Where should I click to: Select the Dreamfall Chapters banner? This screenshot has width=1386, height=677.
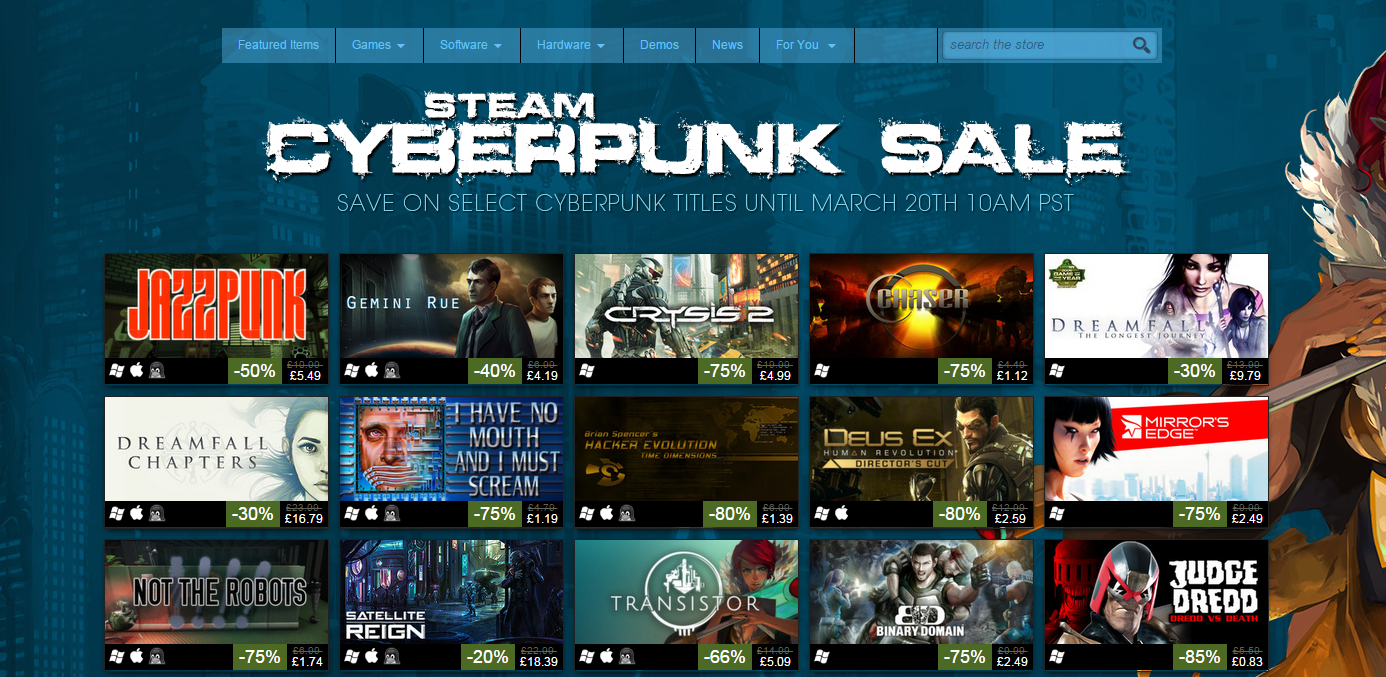point(217,449)
